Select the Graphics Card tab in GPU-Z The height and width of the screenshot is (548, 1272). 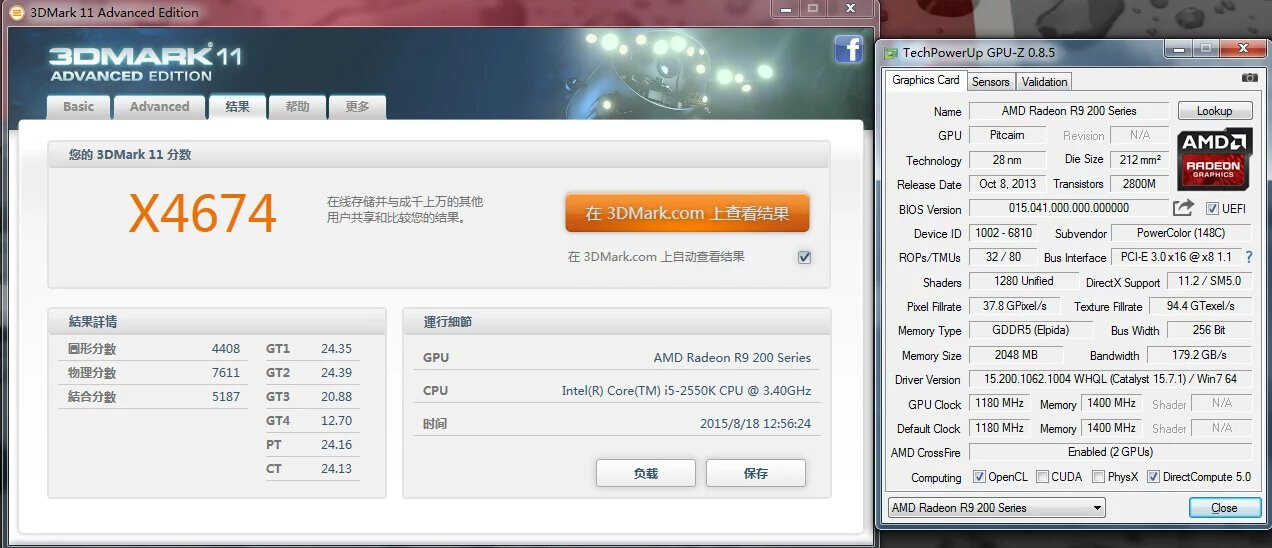point(925,80)
